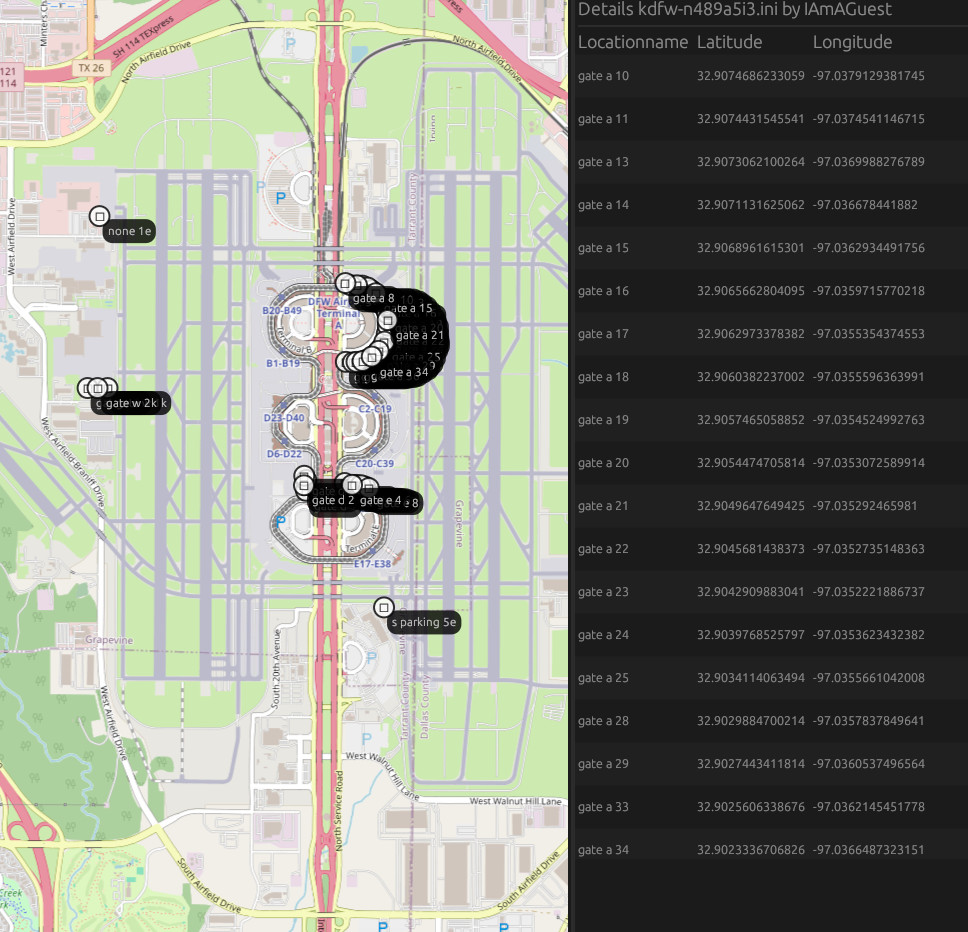The height and width of the screenshot is (932, 968).
Task: Click gate a 13 in the details table
Action: coord(772,162)
